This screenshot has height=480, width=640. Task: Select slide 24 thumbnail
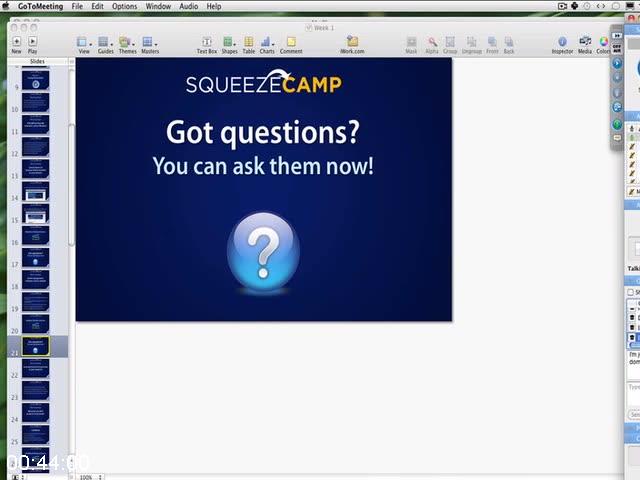coord(36,413)
